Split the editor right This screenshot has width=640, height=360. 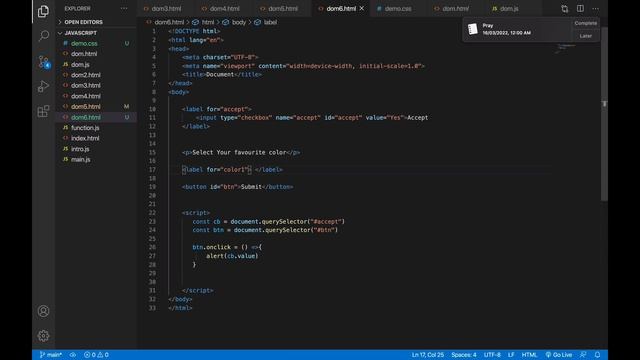click(580, 9)
